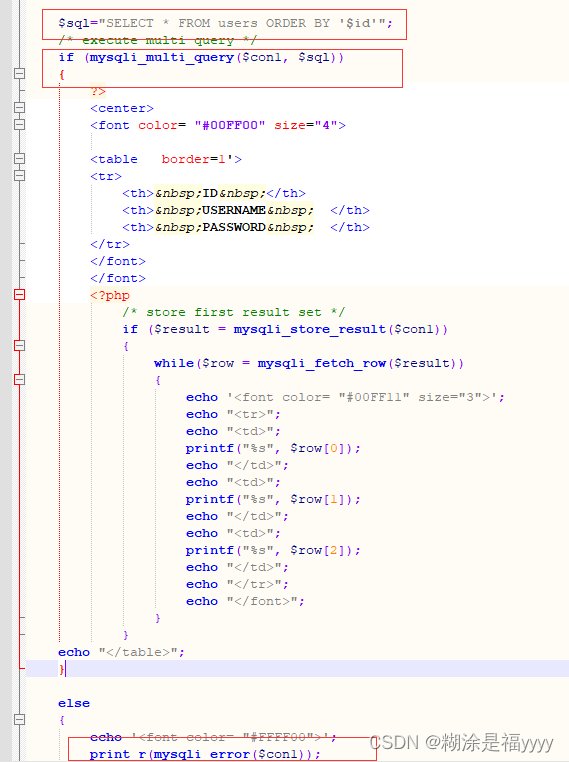Click the <center> tag text
The height and width of the screenshot is (762, 569).
122,108
